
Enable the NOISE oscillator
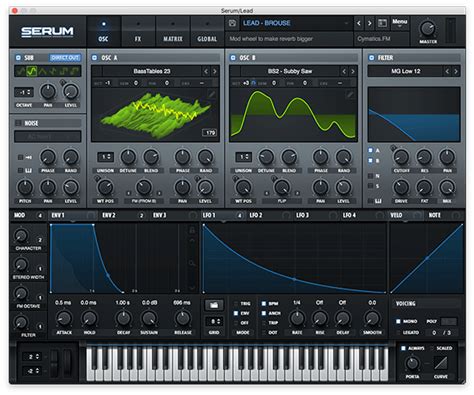[18, 123]
